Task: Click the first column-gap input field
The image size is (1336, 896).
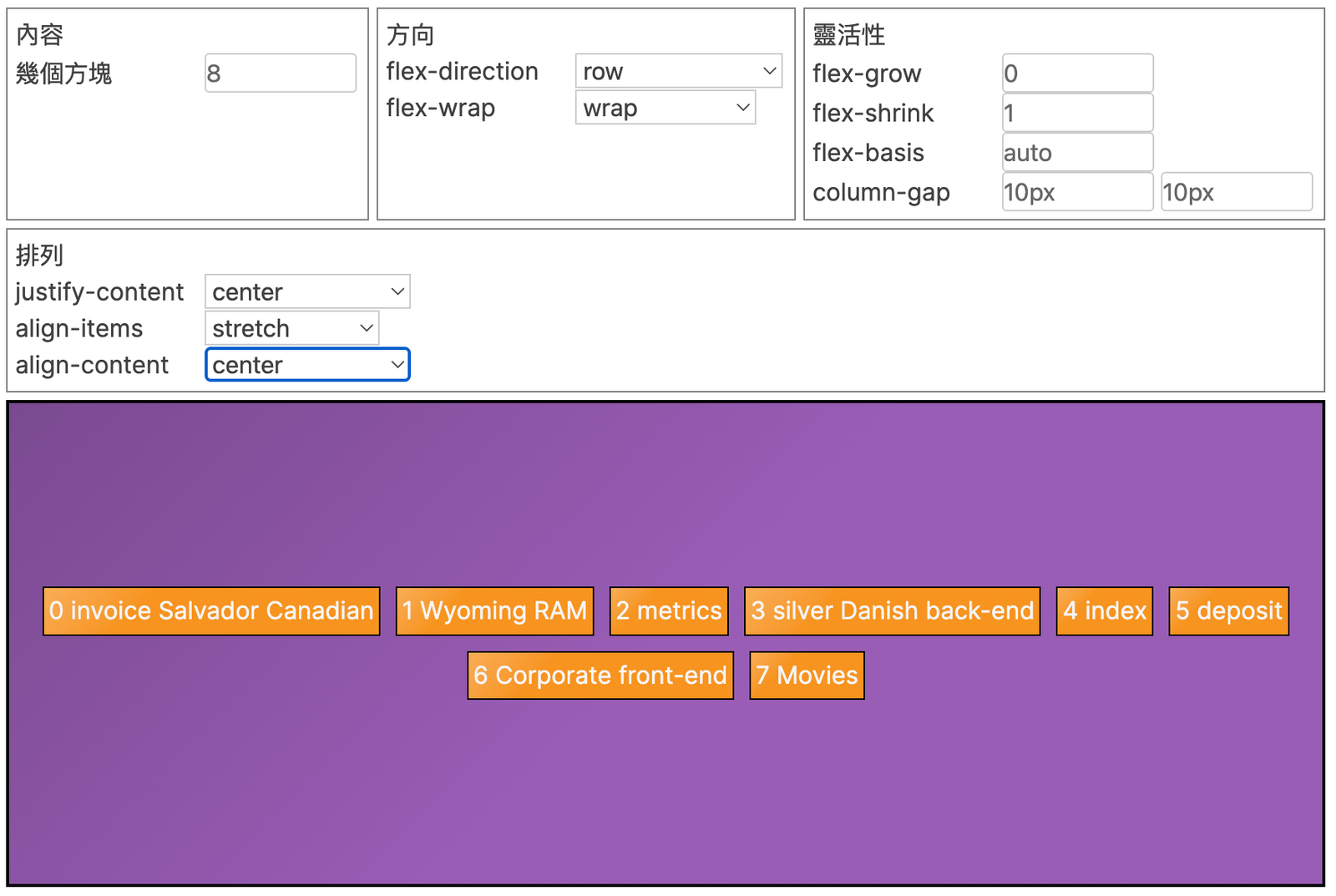Action: 1076,192
